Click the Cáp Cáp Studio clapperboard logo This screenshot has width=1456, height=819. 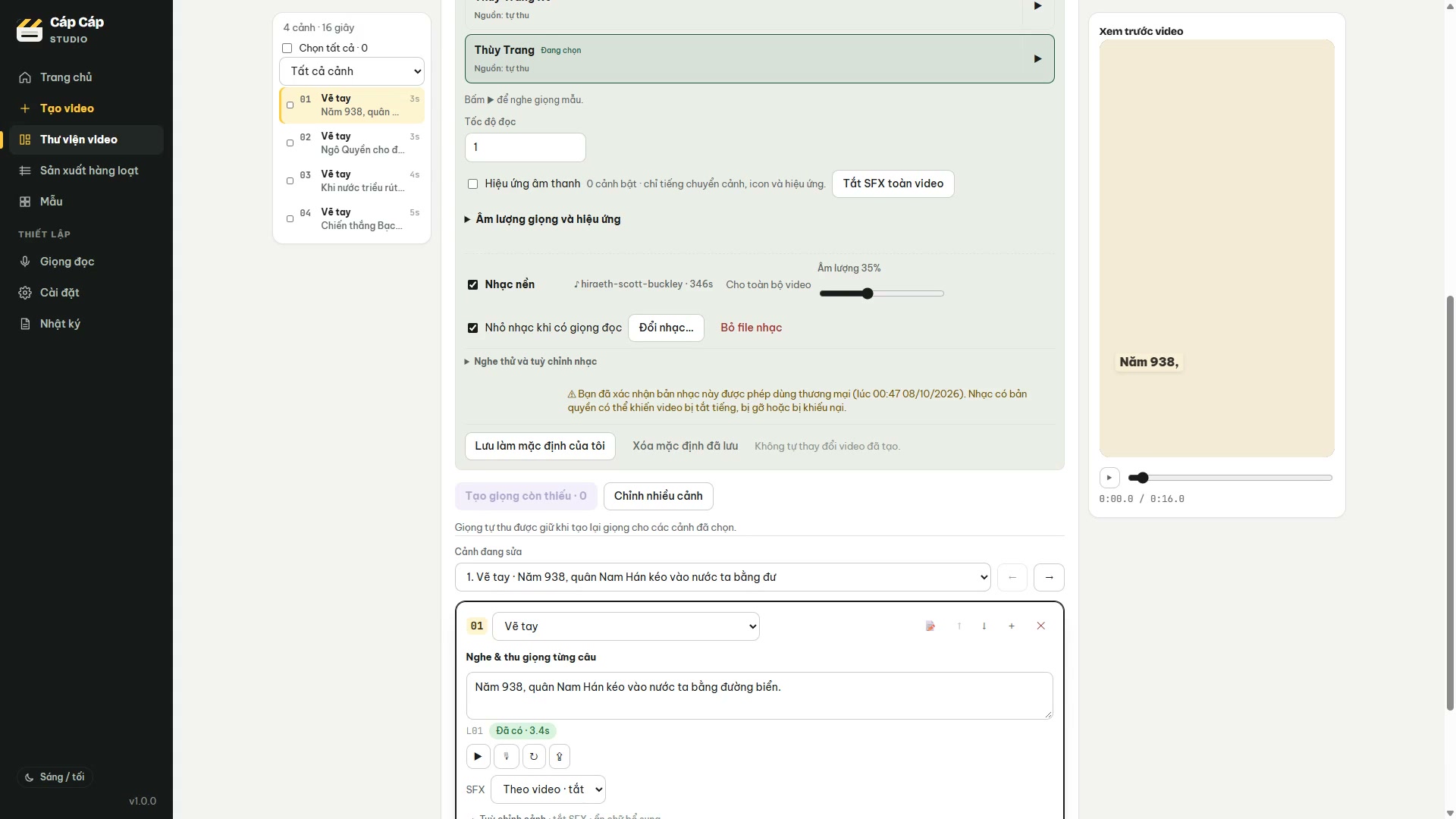30,30
